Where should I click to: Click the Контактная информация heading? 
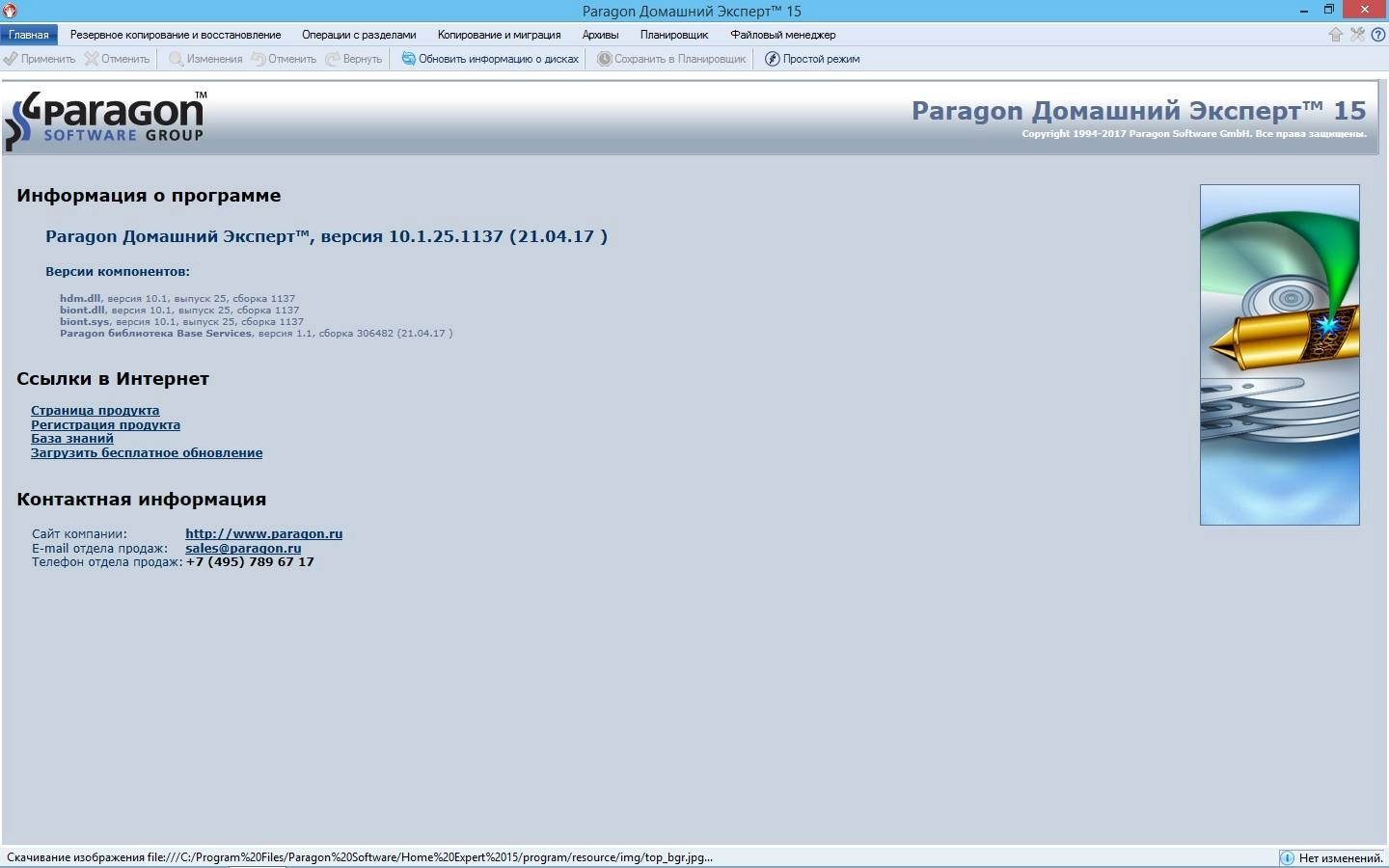click(x=141, y=500)
